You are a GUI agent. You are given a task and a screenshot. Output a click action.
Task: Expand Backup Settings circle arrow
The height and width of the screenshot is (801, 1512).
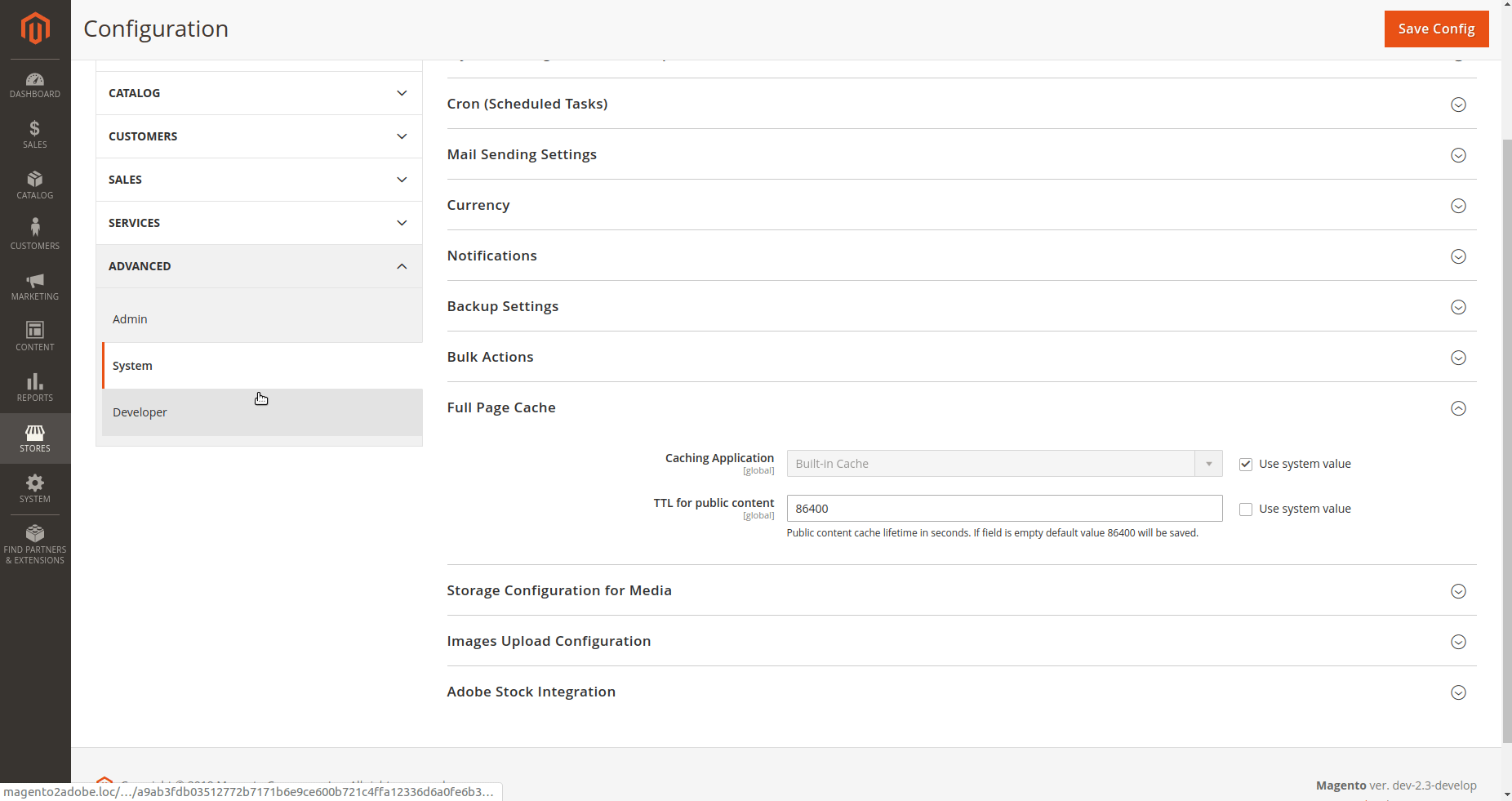pos(1458,307)
